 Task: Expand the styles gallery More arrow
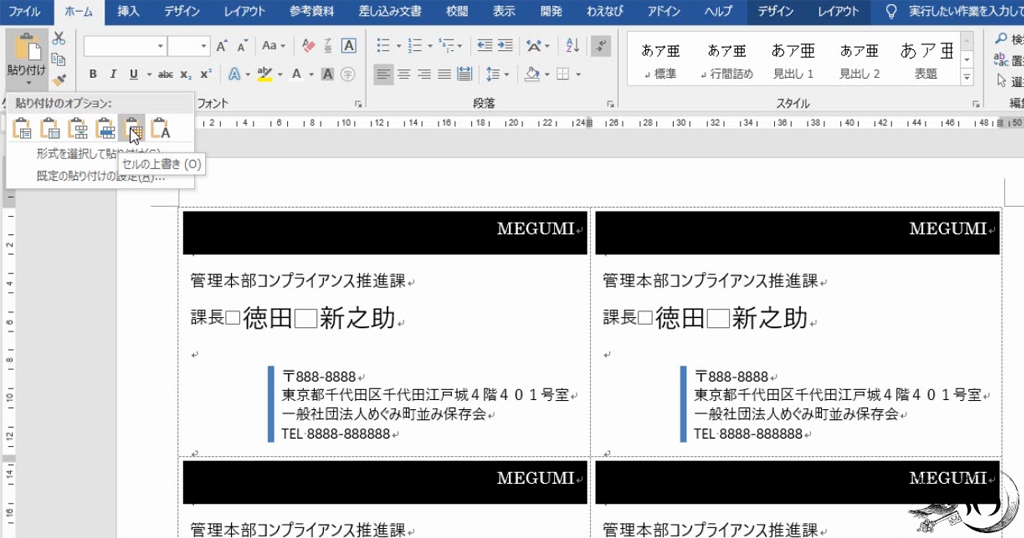click(x=967, y=78)
